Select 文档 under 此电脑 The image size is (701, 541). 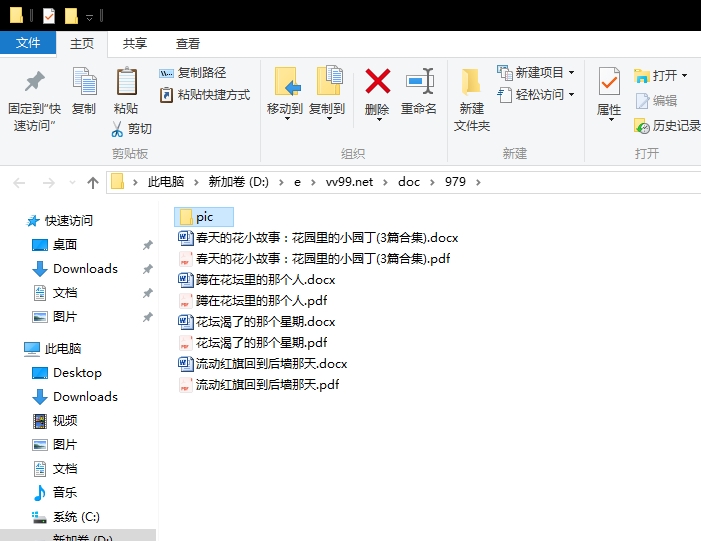(55, 469)
